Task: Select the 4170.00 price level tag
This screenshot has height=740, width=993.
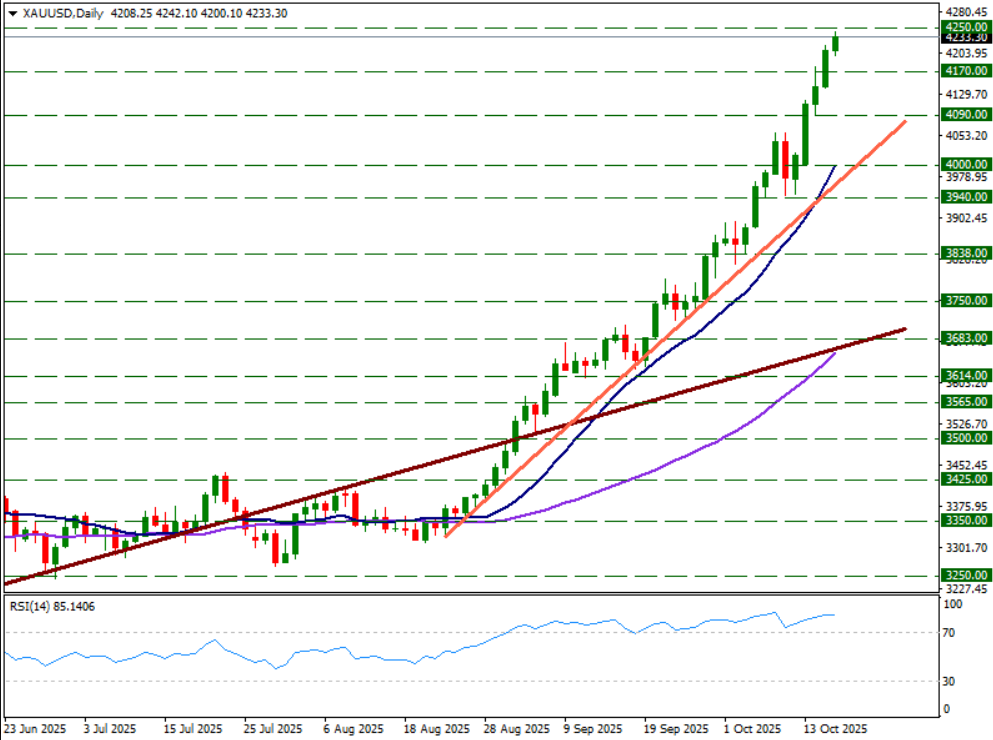Action: tap(966, 71)
